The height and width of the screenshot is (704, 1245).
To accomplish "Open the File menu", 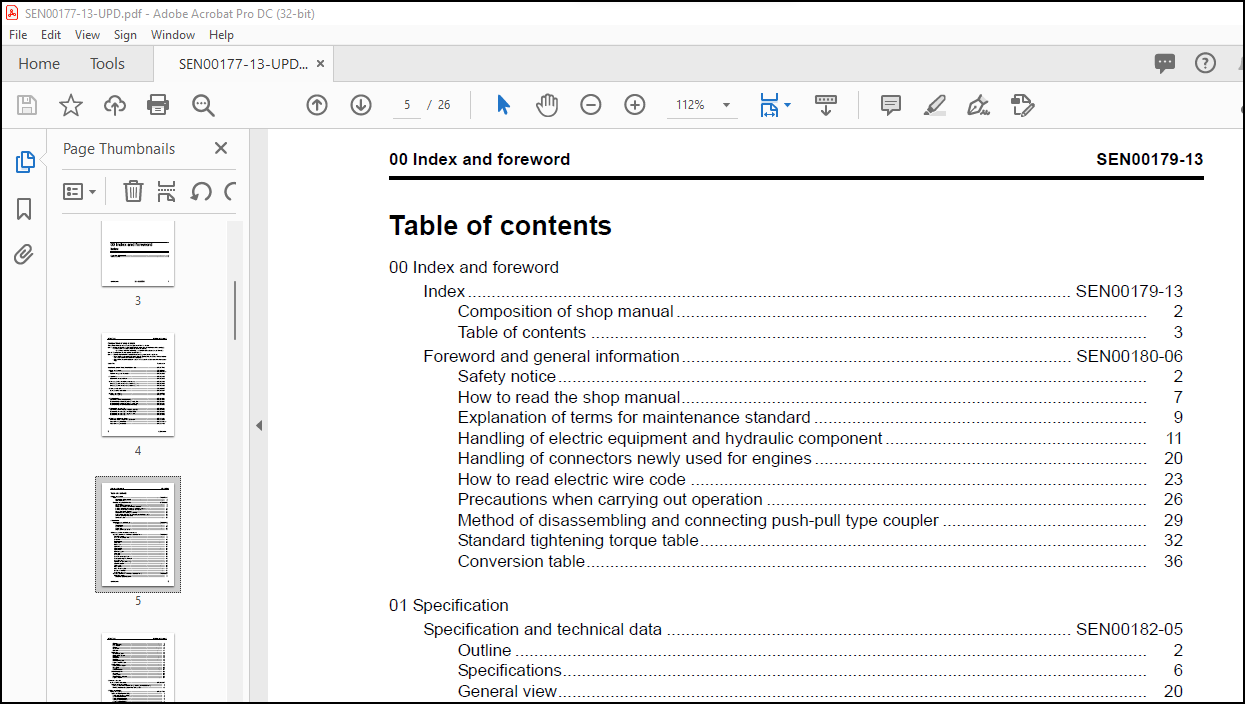I will click(x=18, y=34).
